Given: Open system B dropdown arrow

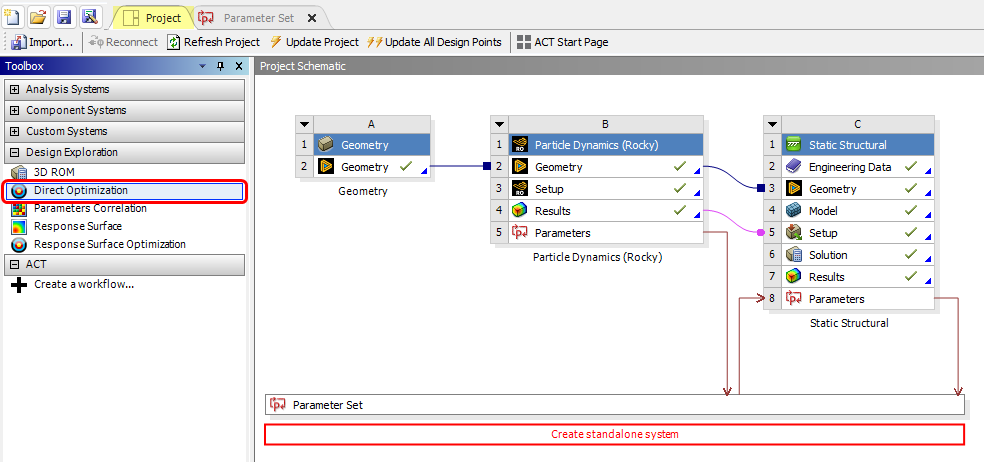Looking at the screenshot, I should (x=499, y=124).
